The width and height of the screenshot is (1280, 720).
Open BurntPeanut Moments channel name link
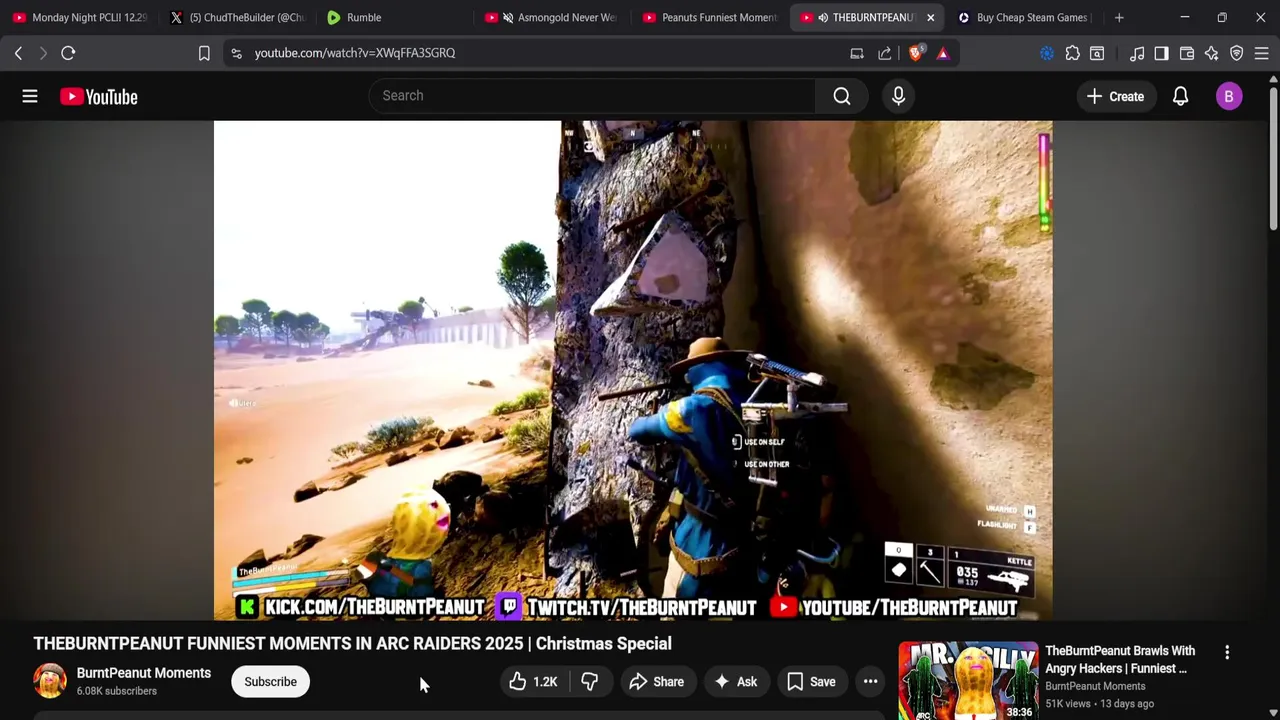[x=144, y=673]
